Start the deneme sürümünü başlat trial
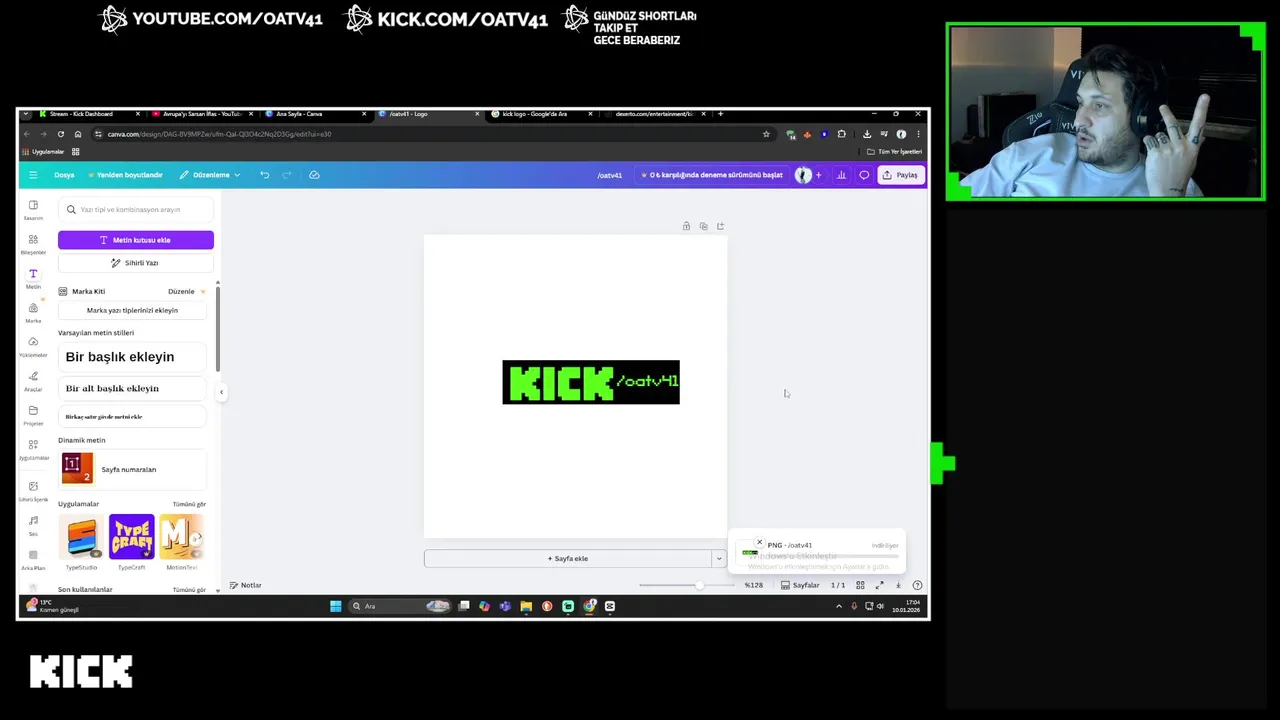Screen dimensions: 1280x720 pos(712,175)
